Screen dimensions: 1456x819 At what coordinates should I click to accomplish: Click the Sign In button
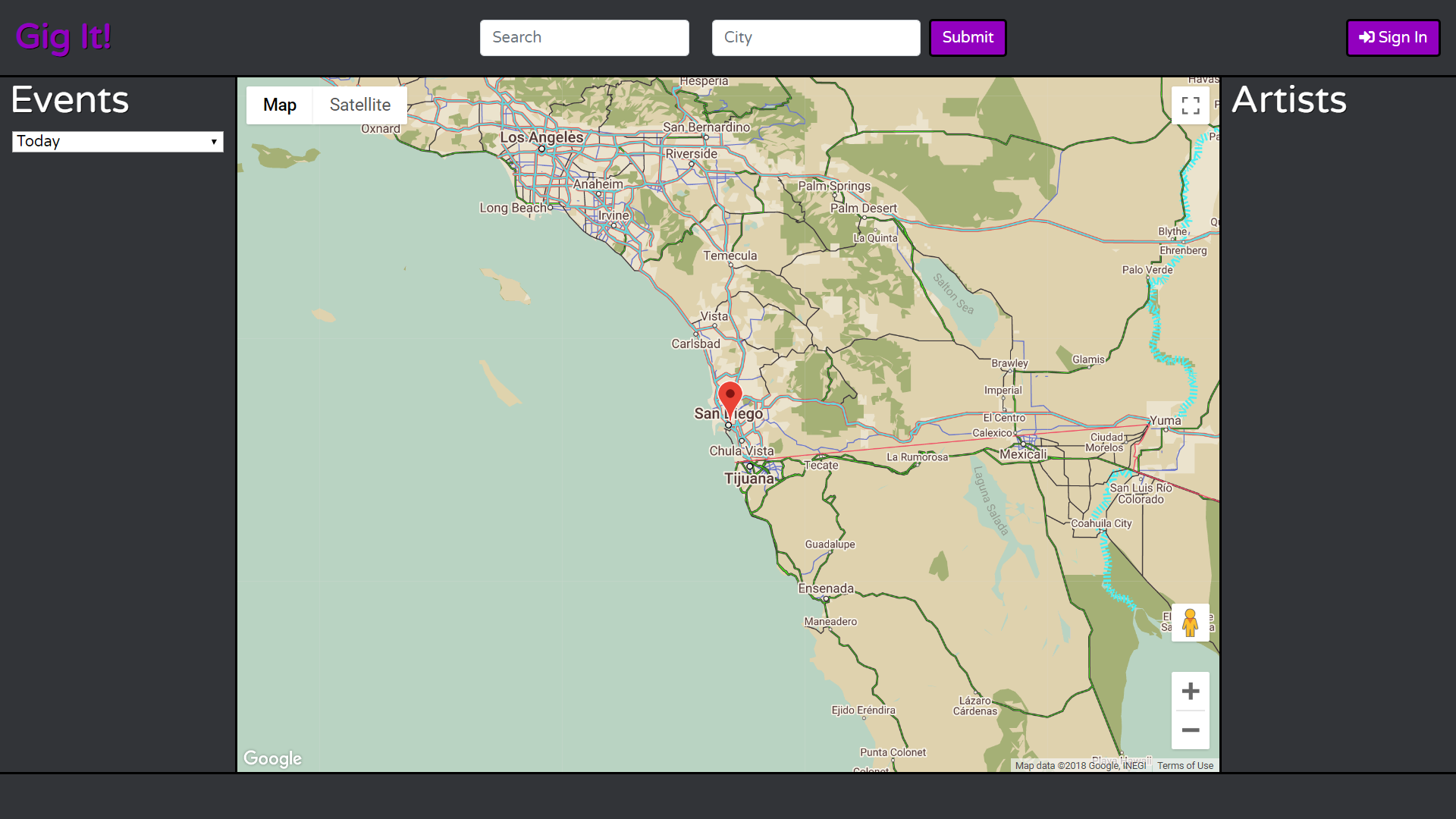click(1392, 38)
